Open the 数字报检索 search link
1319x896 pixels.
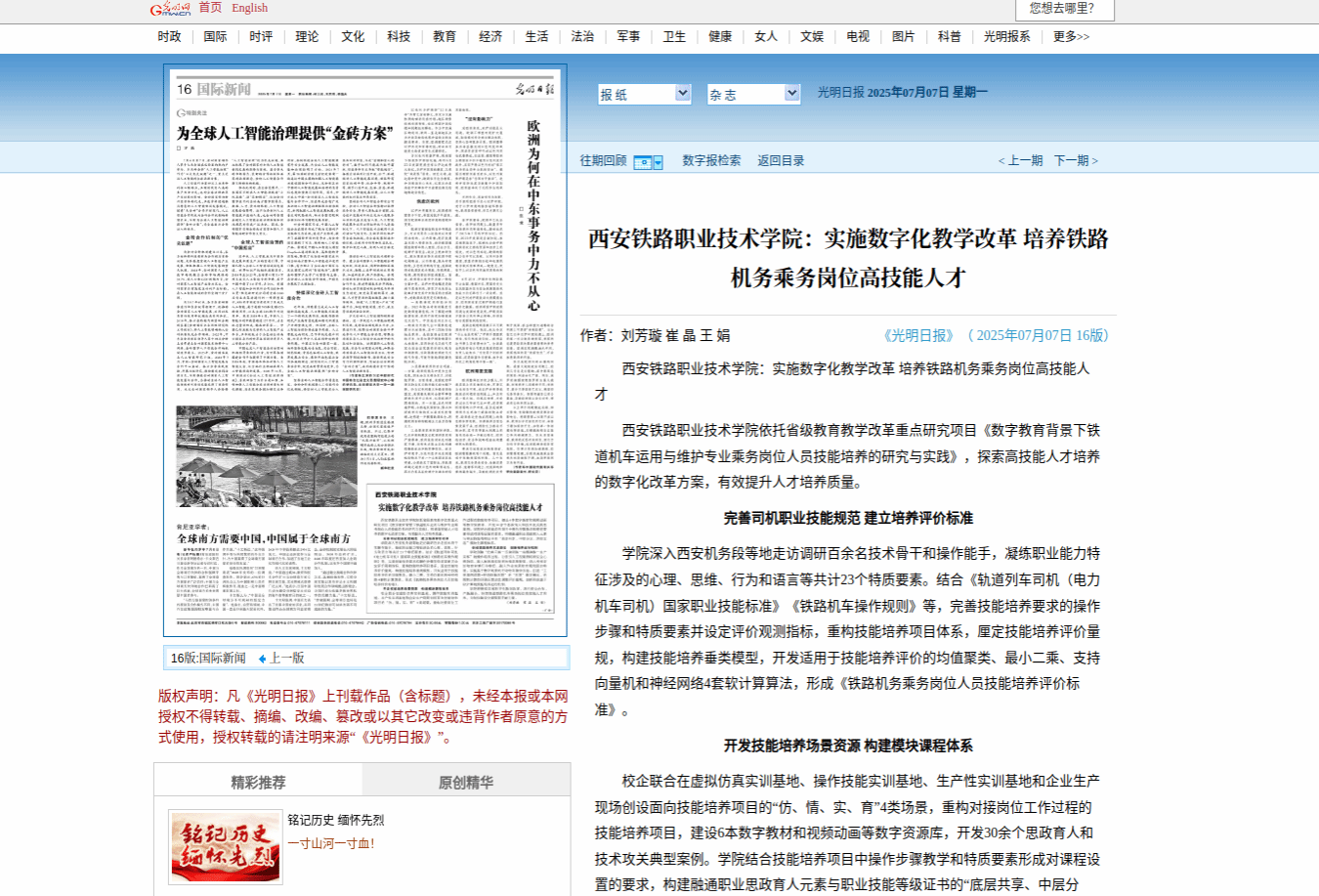point(711,161)
